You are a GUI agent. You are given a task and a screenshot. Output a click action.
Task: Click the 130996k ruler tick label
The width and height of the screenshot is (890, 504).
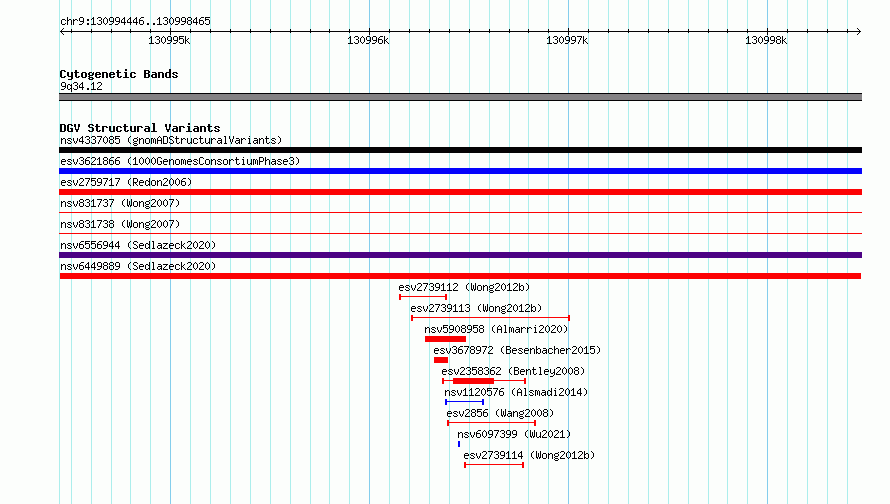[x=368, y=40]
